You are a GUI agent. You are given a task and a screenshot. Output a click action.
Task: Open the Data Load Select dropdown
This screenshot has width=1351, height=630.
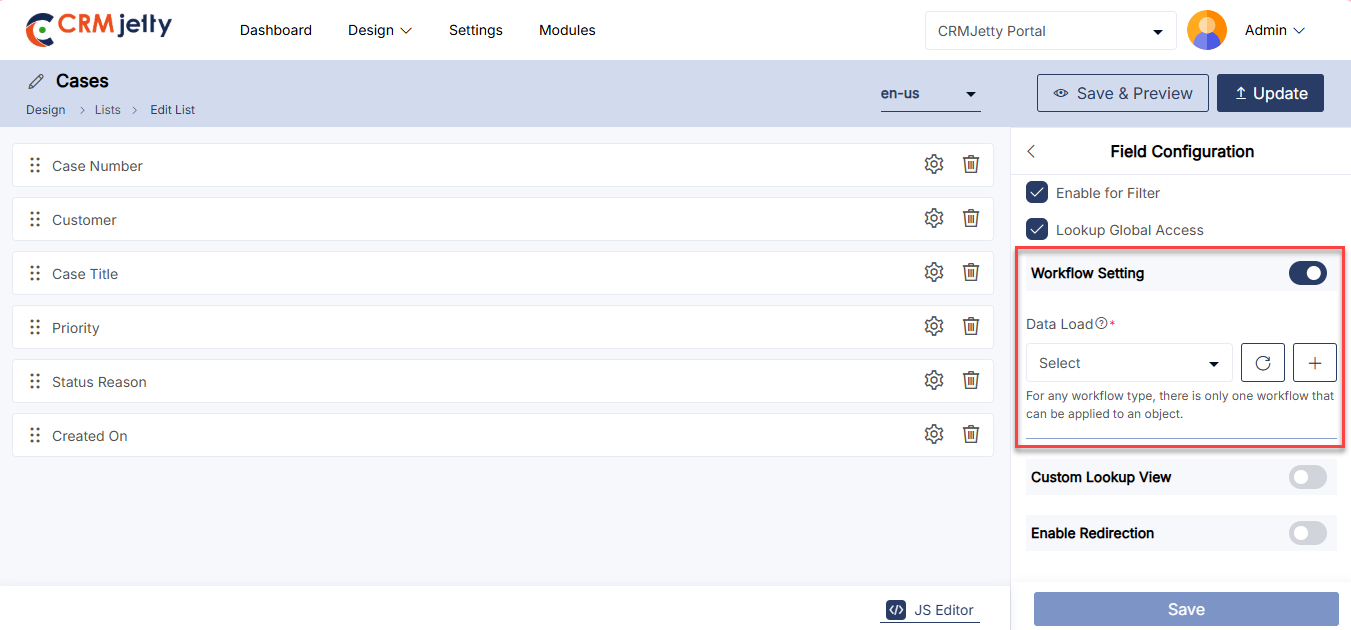click(x=1128, y=363)
